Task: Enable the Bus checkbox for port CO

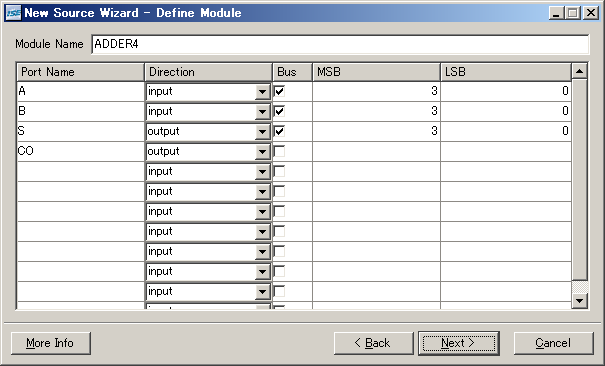Action: click(x=279, y=151)
